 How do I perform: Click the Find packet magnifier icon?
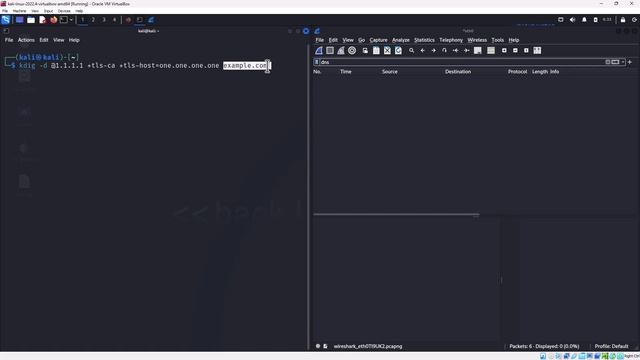411,51
